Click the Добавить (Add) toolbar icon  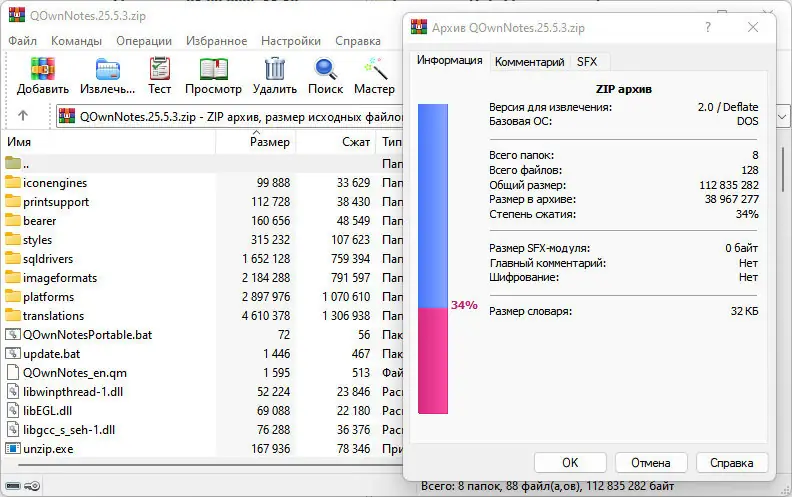click(x=42, y=69)
